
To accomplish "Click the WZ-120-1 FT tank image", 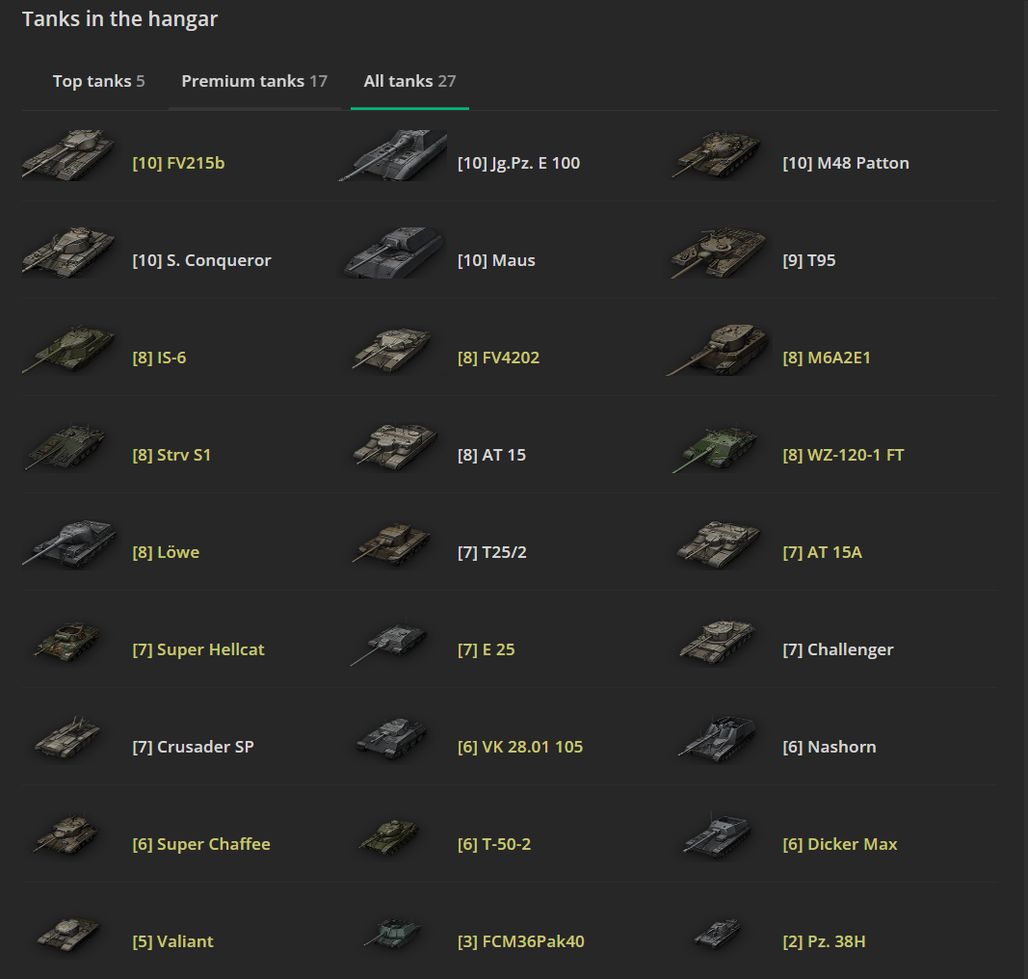I will (716, 449).
